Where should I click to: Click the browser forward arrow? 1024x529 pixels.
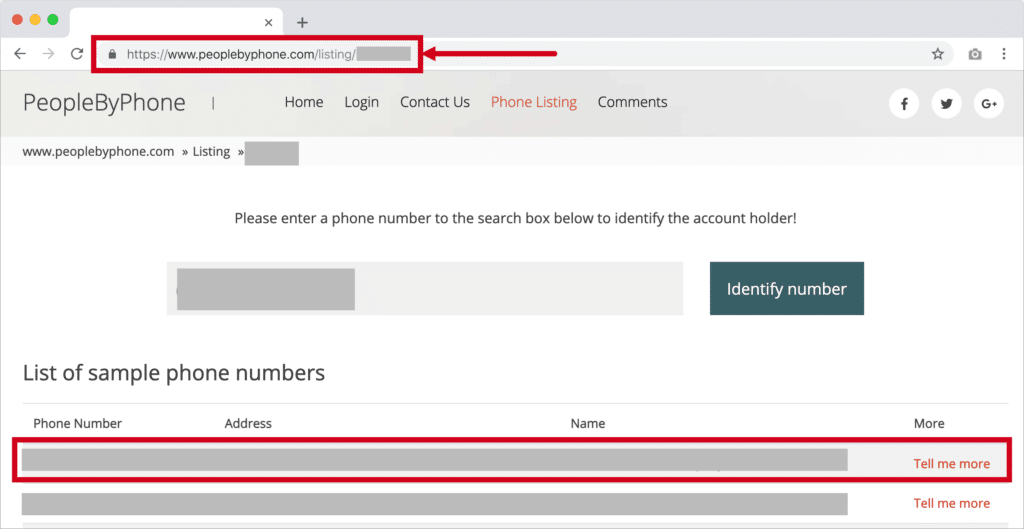[x=48, y=54]
